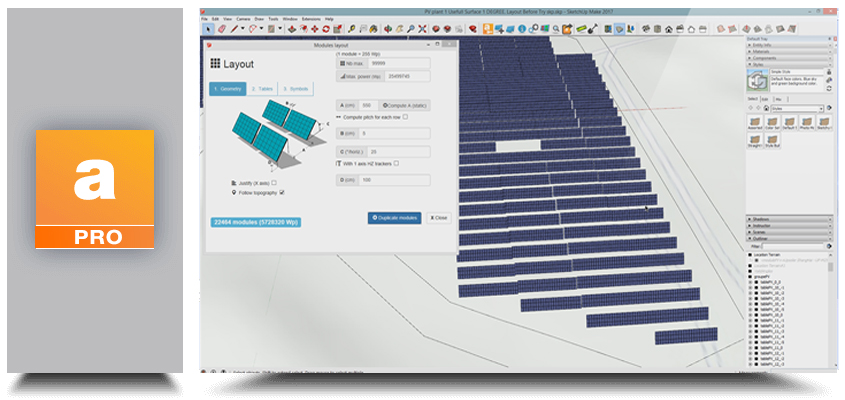Click the Outliner Filter text field
The height and width of the screenshot is (400, 845).
(x=793, y=246)
